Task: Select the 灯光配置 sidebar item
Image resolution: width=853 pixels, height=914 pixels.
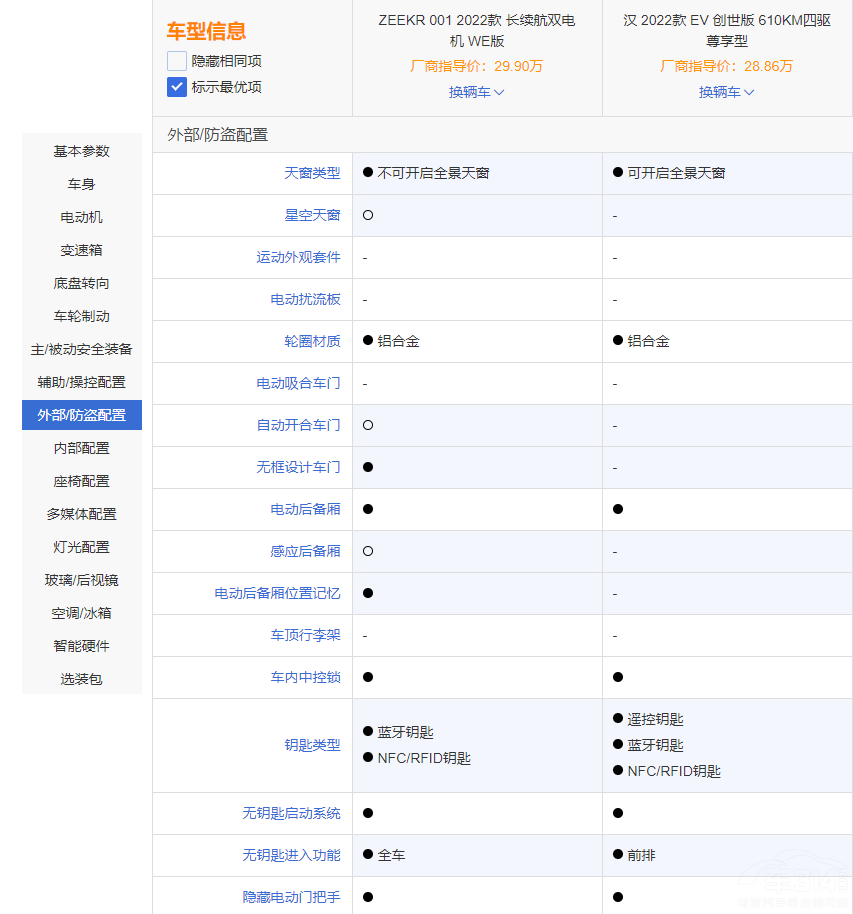Action: (x=81, y=547)
